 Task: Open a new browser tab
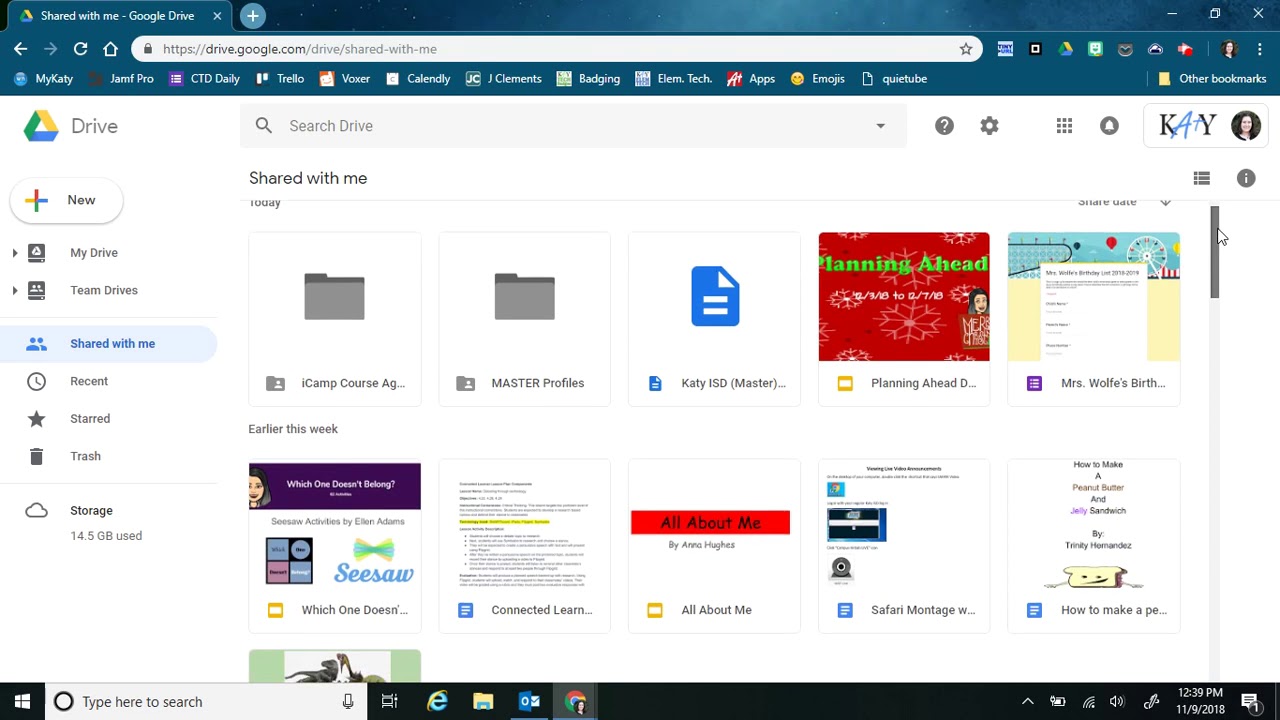coord(253,16)
